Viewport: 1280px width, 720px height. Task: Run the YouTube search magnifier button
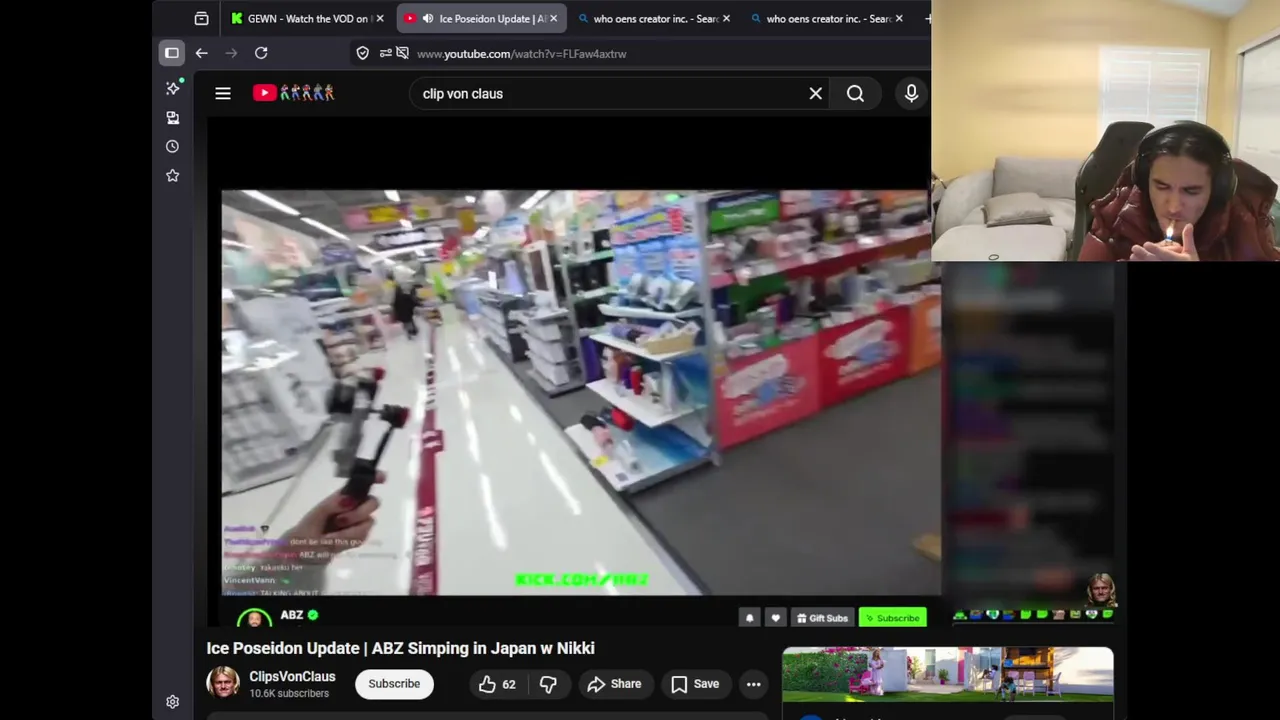[x=855, y=94]
